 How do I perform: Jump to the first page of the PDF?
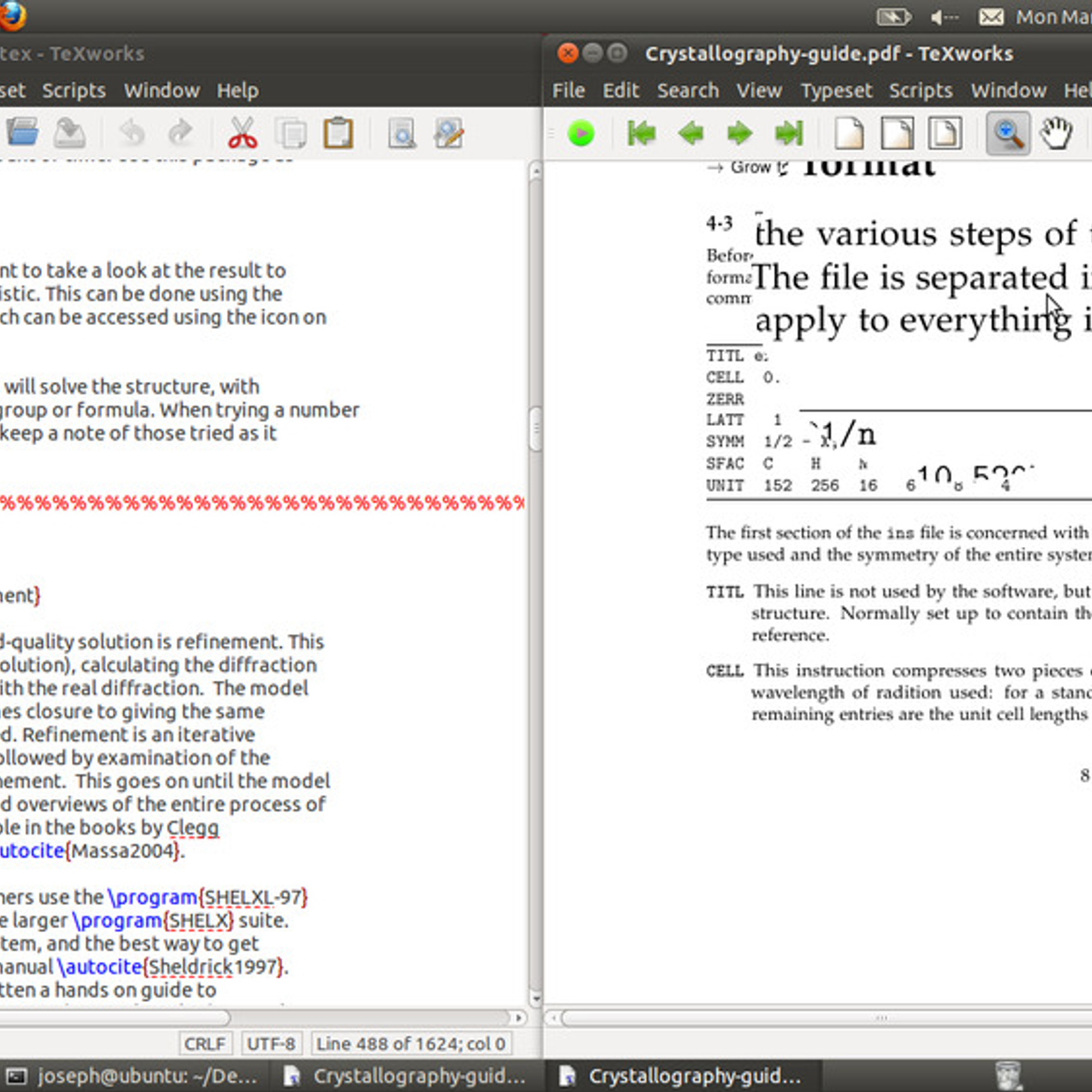click(642, 133)
